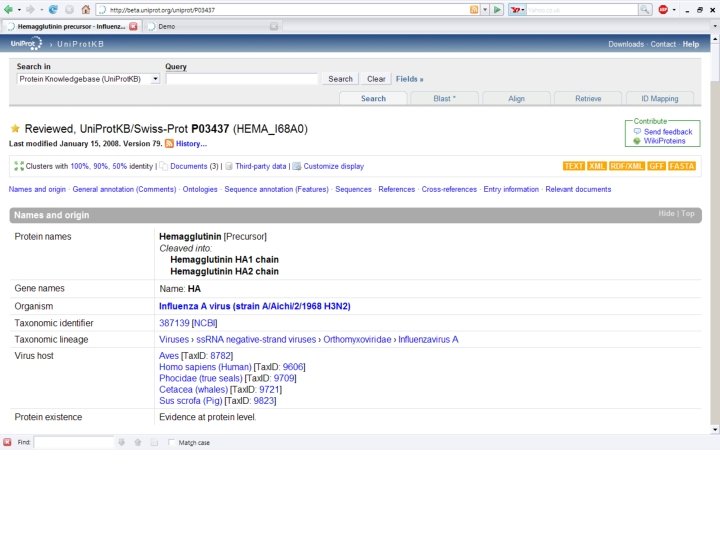Click Find Next down arrow

[121, 442]
